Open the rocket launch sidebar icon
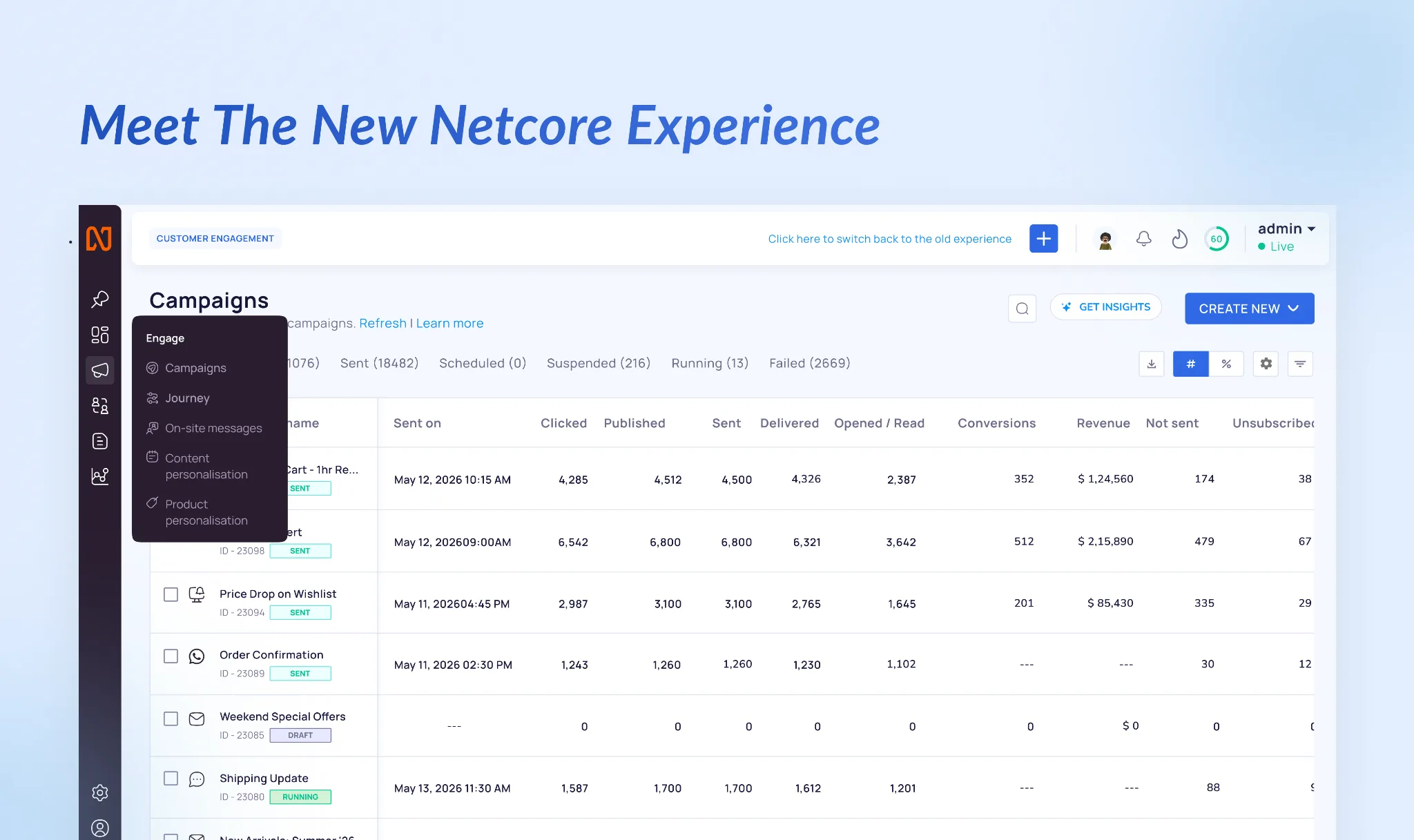 click(100, 299)
